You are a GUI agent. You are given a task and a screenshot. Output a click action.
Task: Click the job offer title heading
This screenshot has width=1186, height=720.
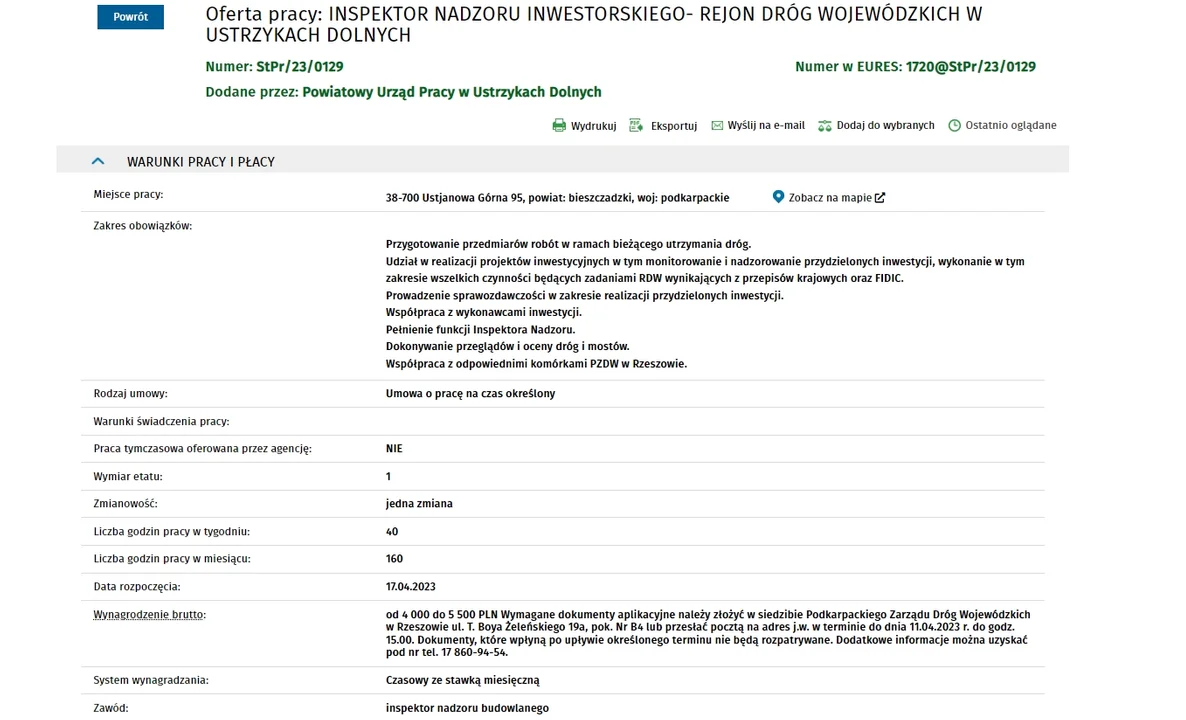(x=594, y=24)
